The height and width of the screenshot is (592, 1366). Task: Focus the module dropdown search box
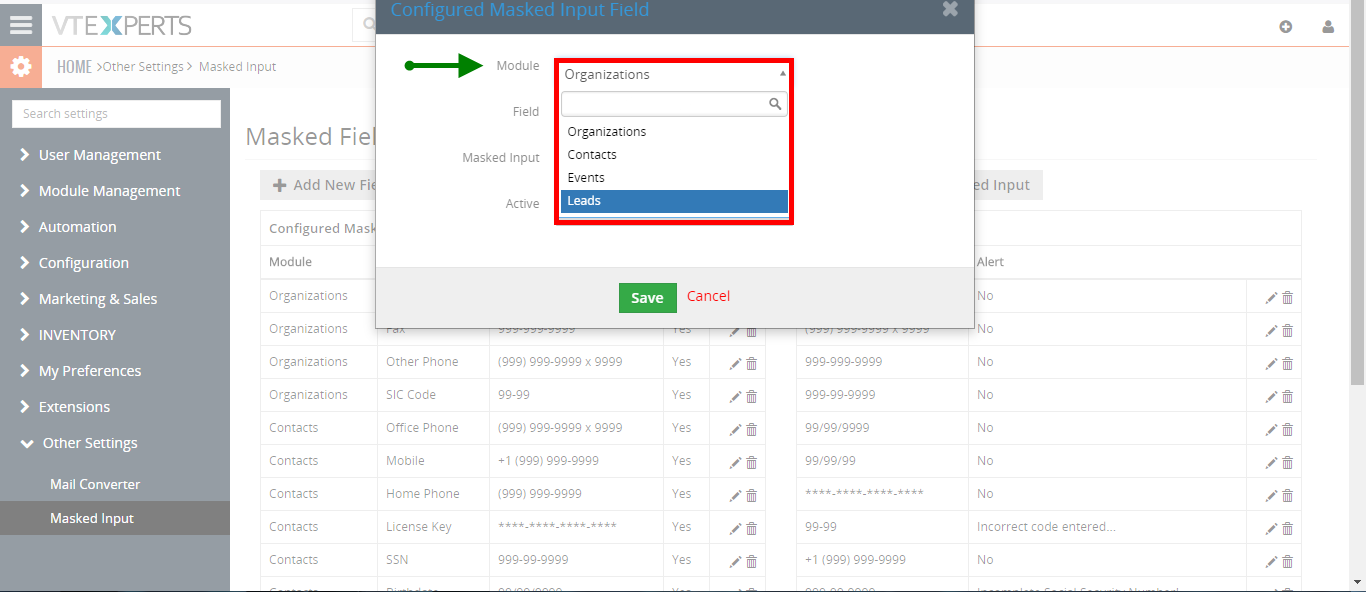[674, 103]
